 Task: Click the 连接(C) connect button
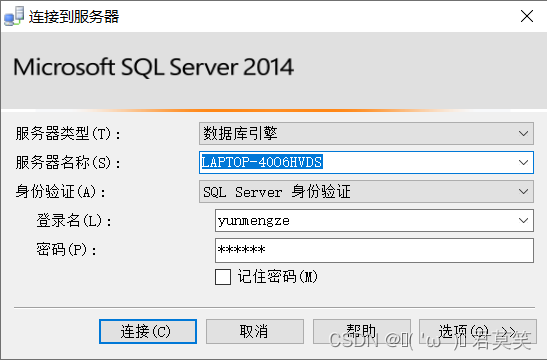pos(148,331)
